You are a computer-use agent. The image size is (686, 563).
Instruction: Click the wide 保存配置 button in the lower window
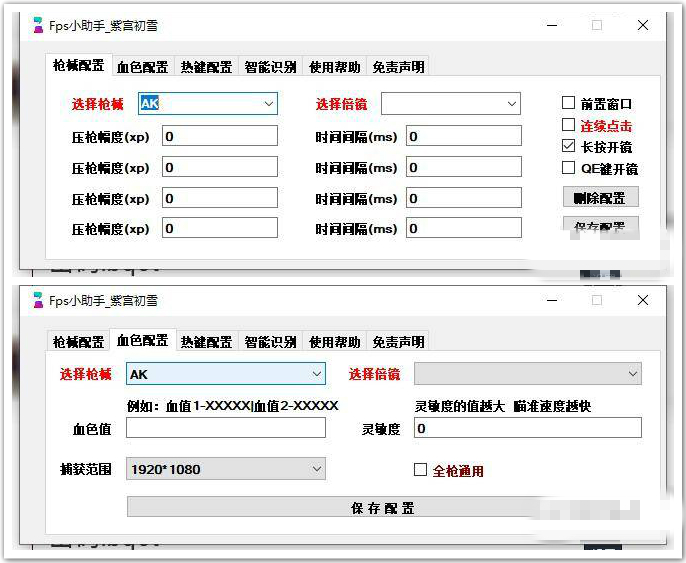tap(383, 508)
